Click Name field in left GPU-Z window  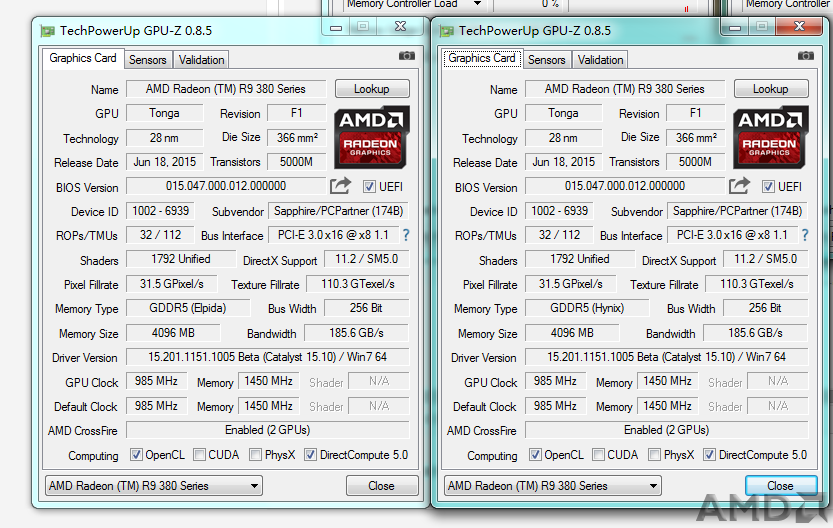(226, 89)
